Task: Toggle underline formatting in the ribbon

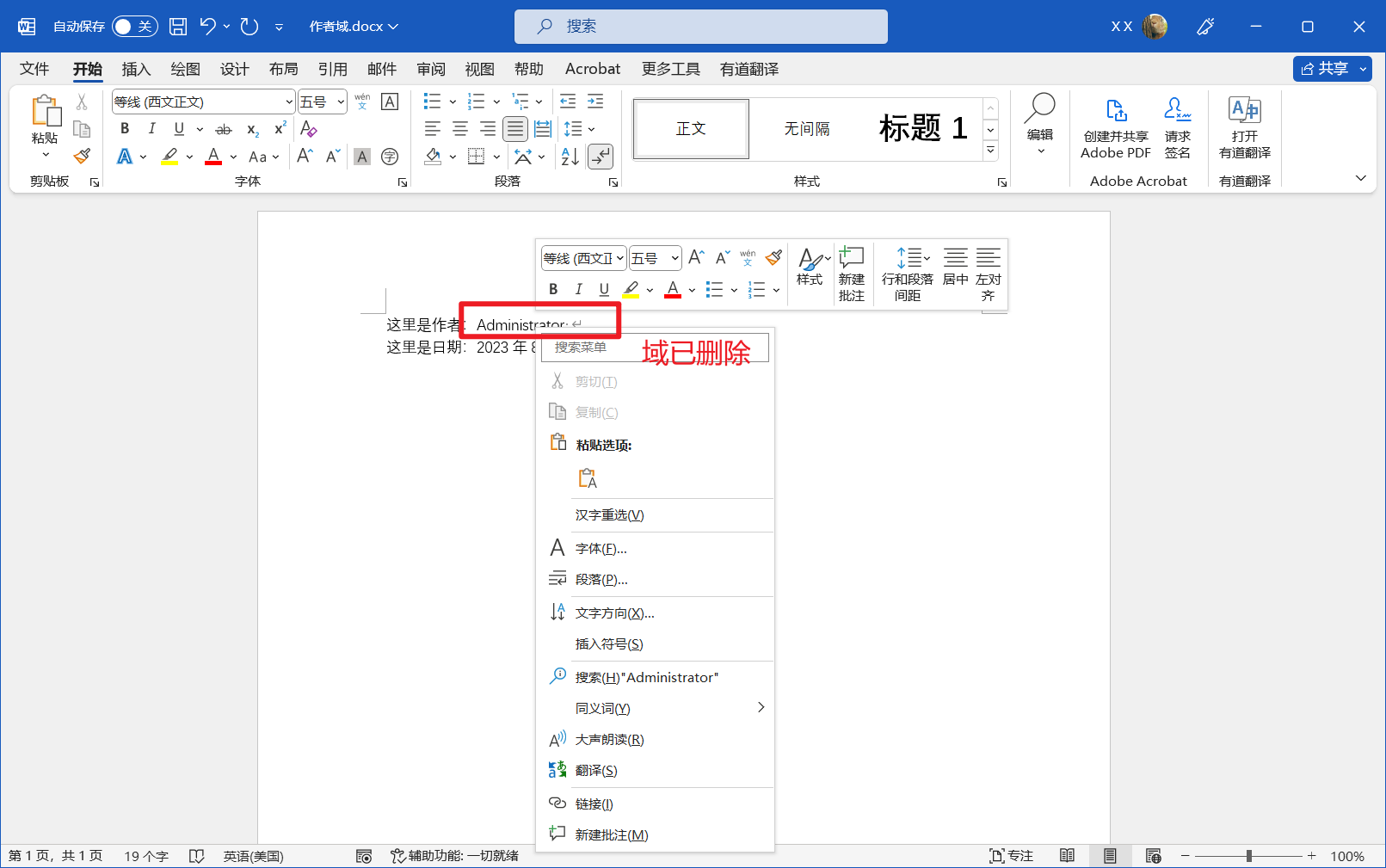Action: click(178, 128)
